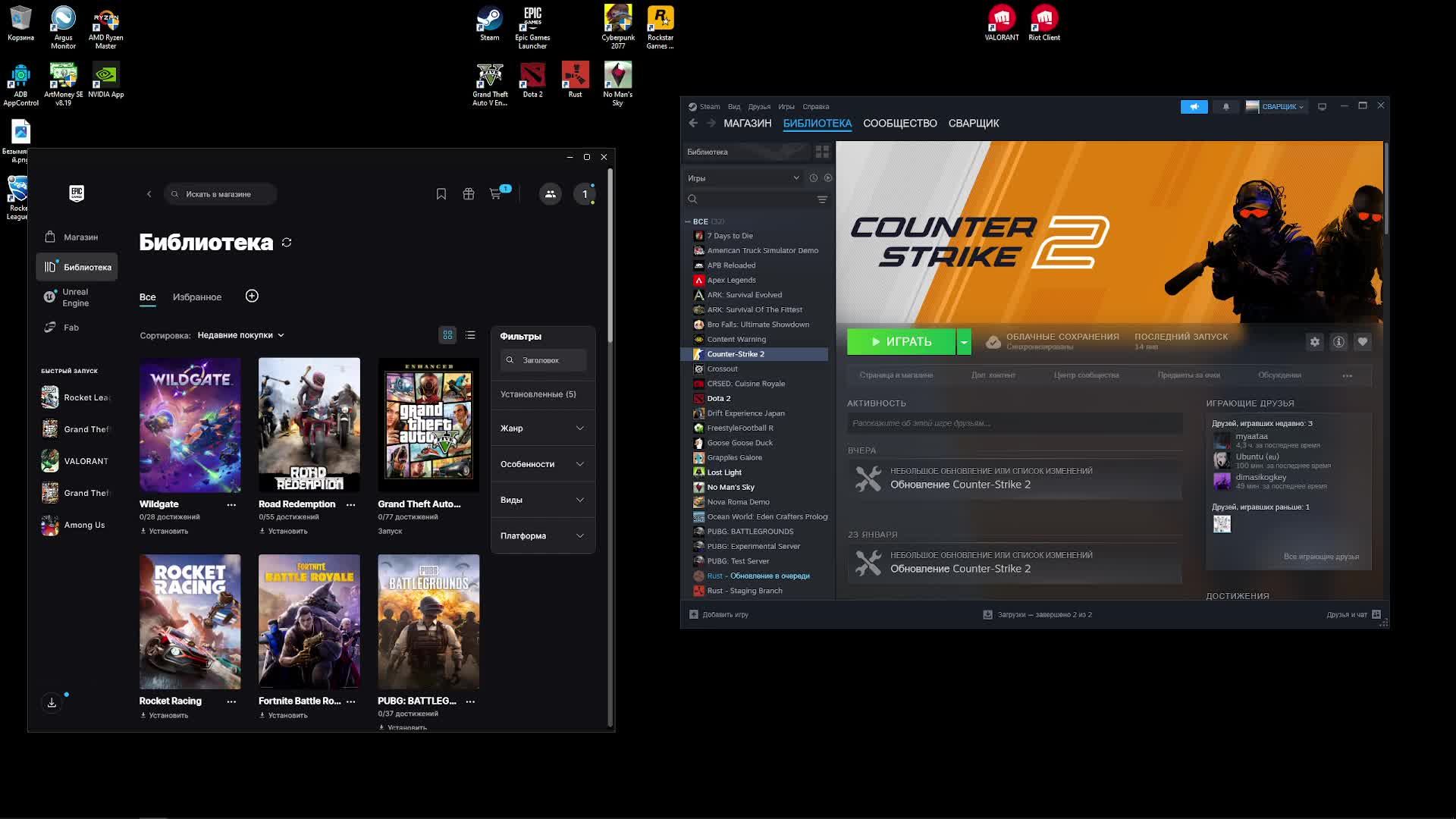The image size is (1456, 819).
Task: Open Epic downloads icon in sidebar
Action: point(52,703)
